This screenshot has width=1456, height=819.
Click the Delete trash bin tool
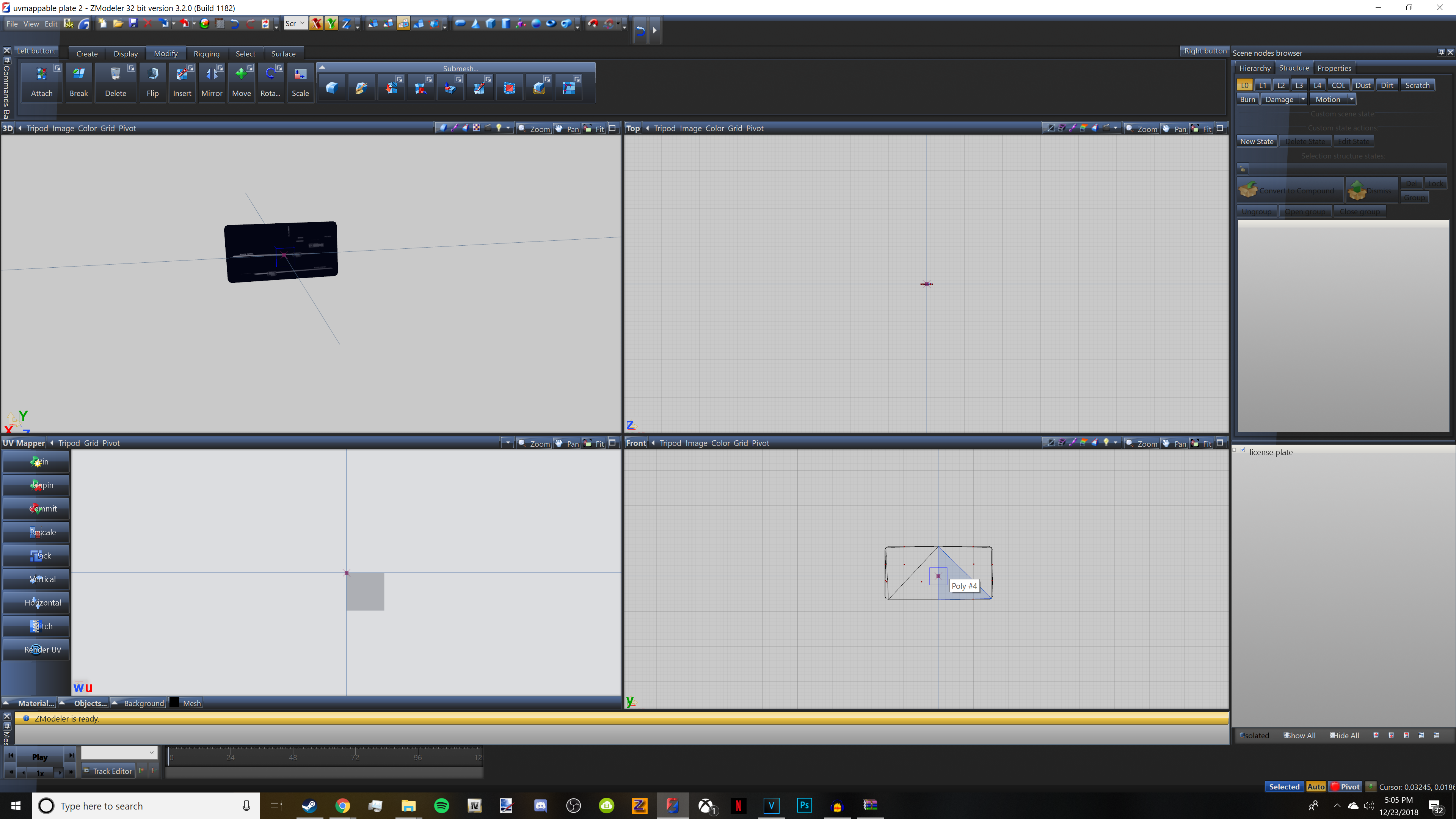coord(115,74)
